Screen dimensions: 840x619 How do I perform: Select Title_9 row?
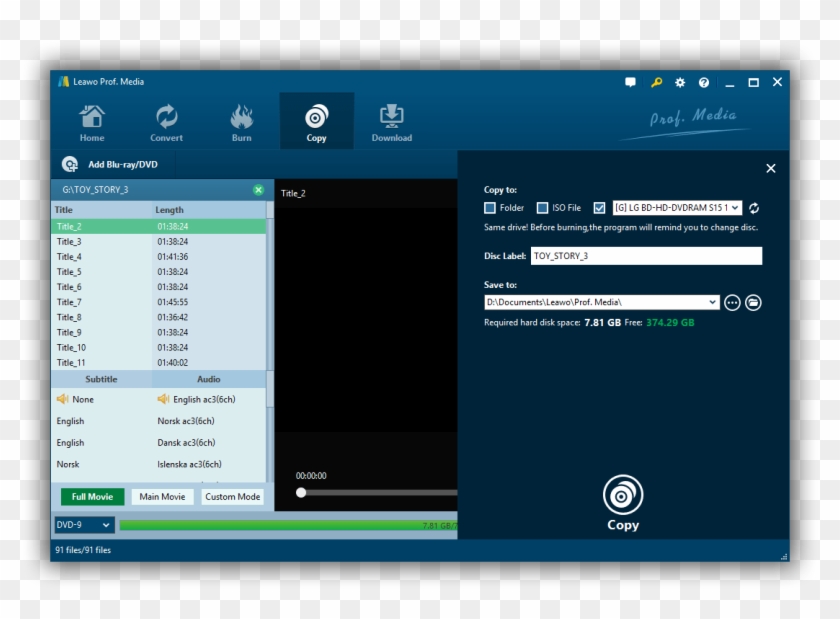[159, 332]
